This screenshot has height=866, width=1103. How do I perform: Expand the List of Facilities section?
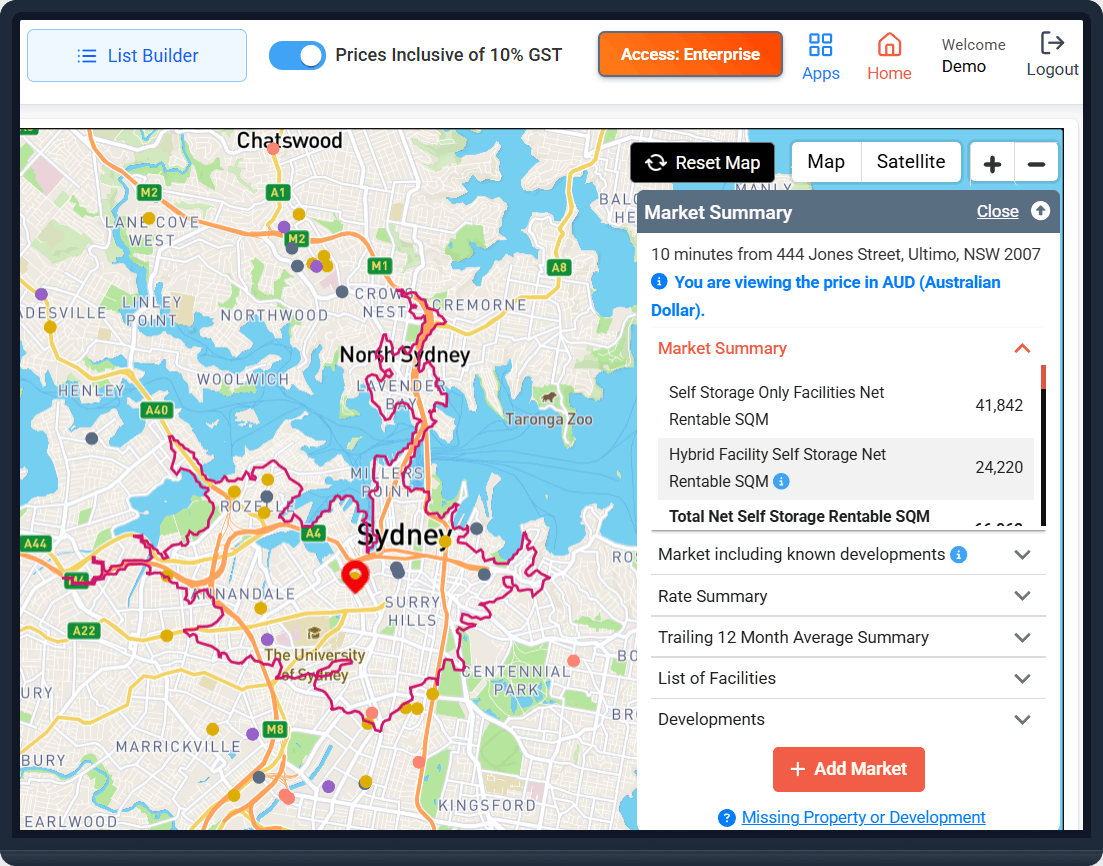tap(848, 678)
